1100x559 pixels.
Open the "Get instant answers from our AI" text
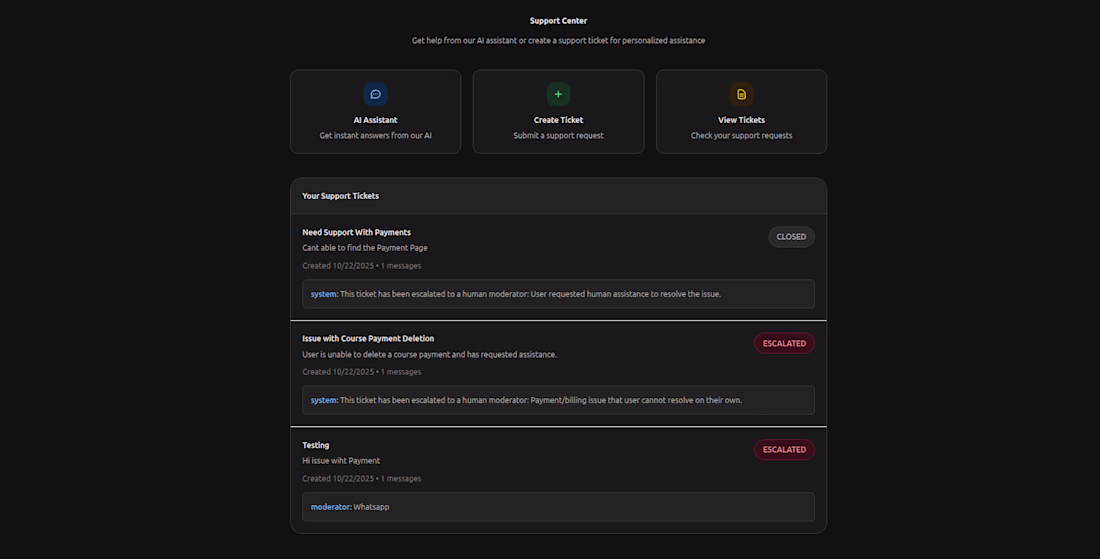(x=375, y=135)
